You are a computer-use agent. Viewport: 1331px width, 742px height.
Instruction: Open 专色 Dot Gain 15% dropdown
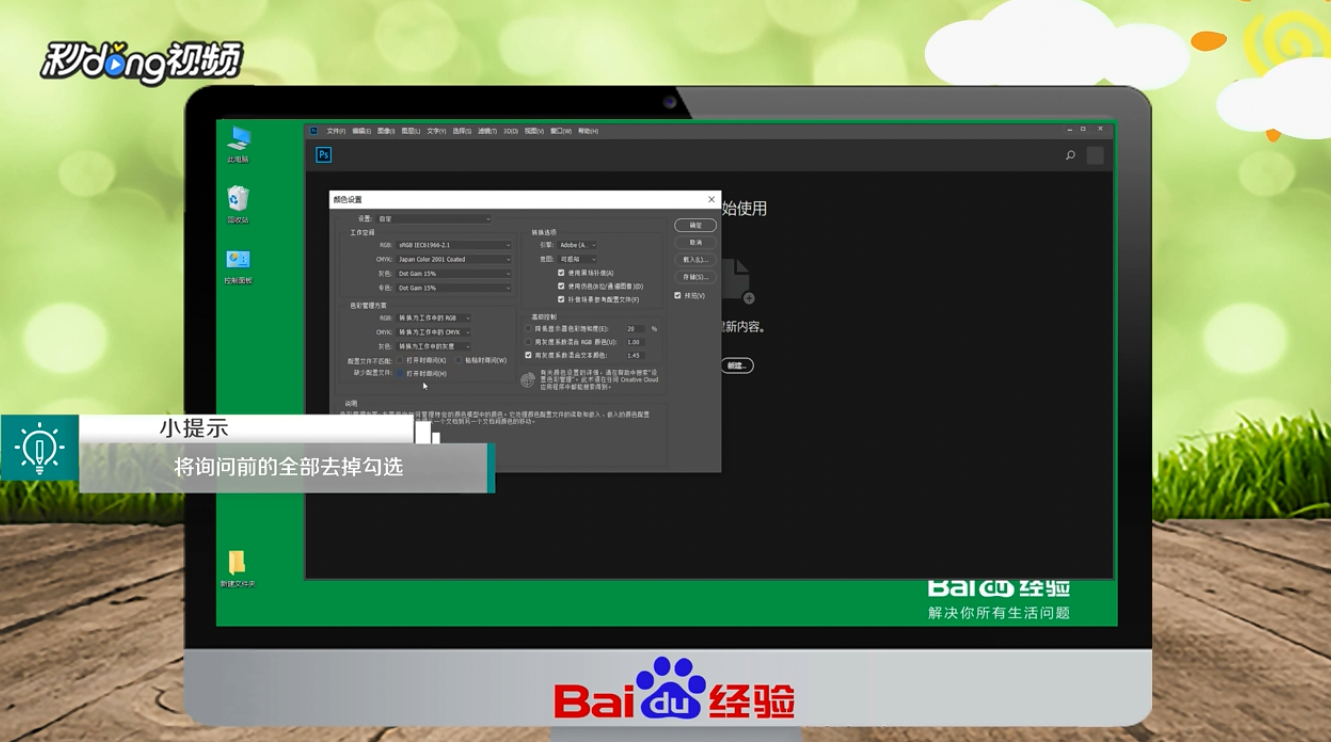pyautogui.click(x=454, y=288)
